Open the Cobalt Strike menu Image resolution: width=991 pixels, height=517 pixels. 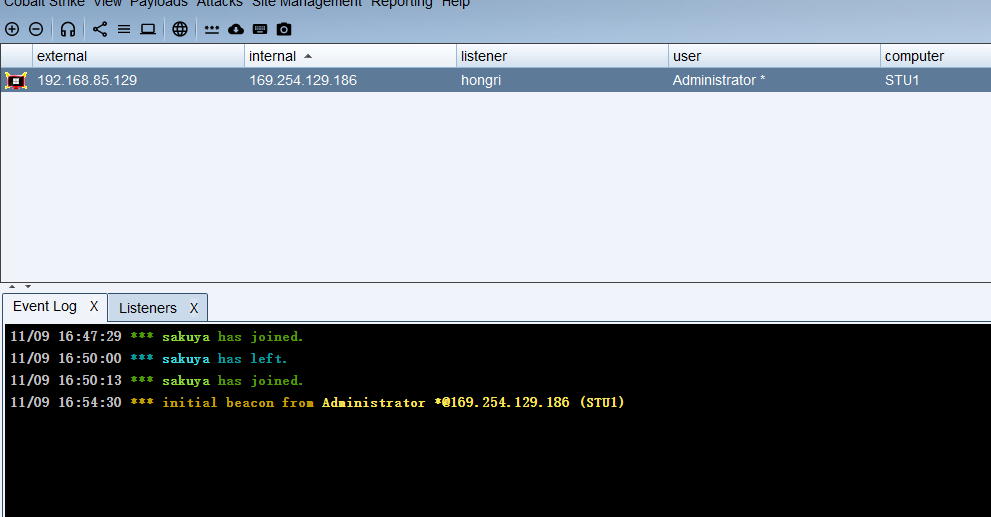[x=44, y=3]
